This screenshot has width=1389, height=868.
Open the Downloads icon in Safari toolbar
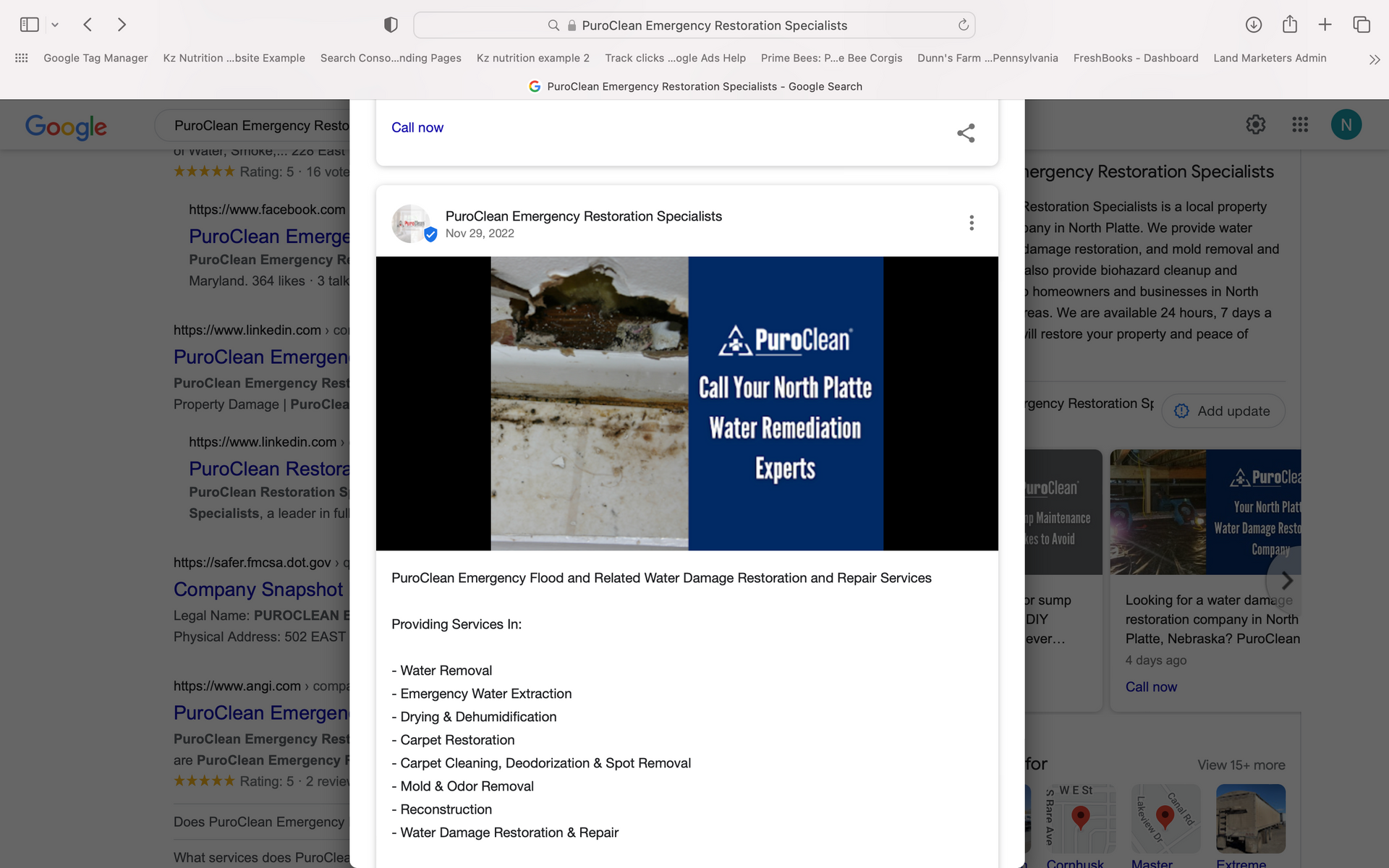pos(1254,24)
